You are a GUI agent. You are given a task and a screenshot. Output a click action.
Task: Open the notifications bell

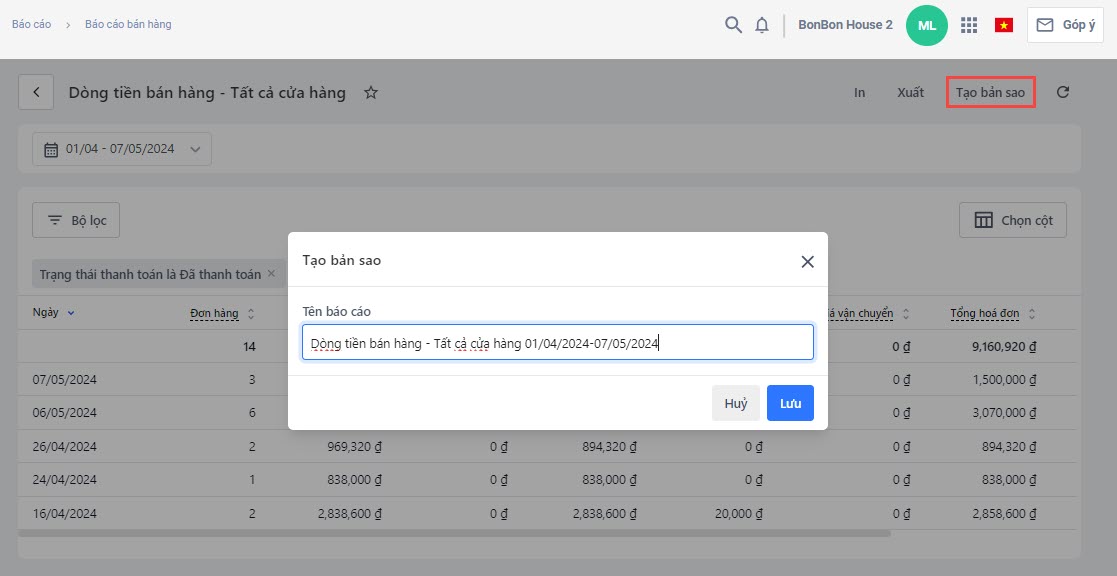click(x=762, y=25)
